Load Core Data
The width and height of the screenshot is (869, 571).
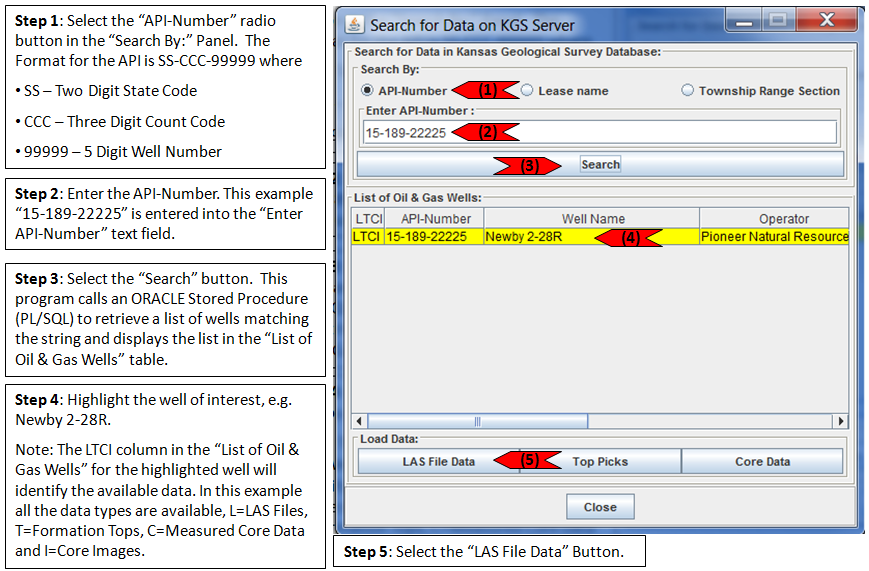(762, 461)
